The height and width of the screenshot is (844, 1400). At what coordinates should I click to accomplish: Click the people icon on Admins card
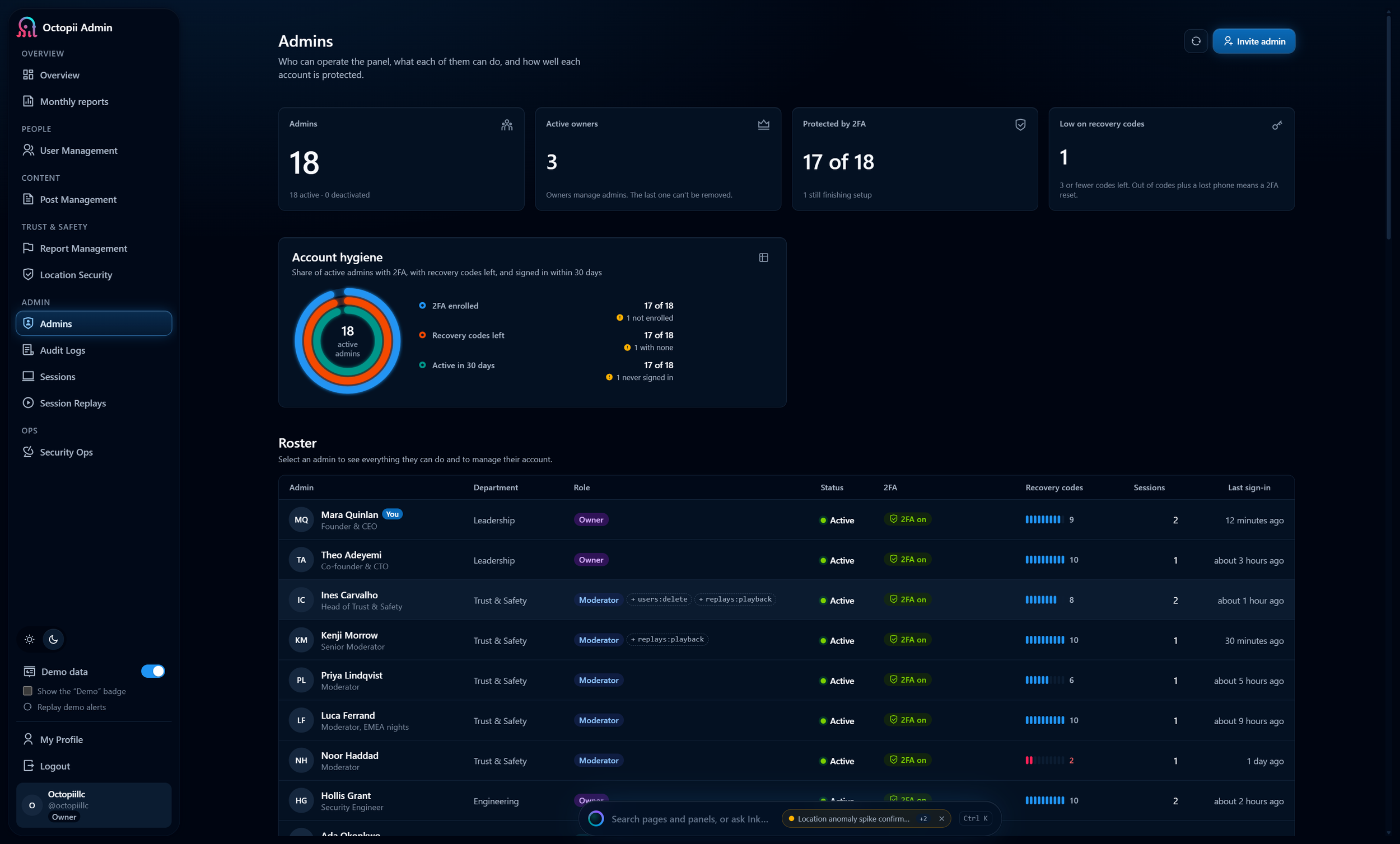507,125
